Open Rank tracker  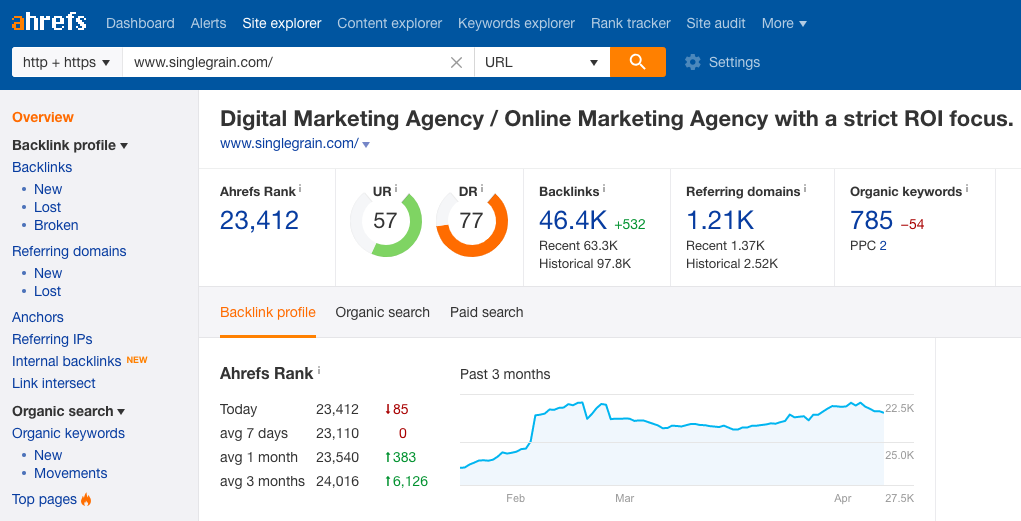tap(630, 23)
